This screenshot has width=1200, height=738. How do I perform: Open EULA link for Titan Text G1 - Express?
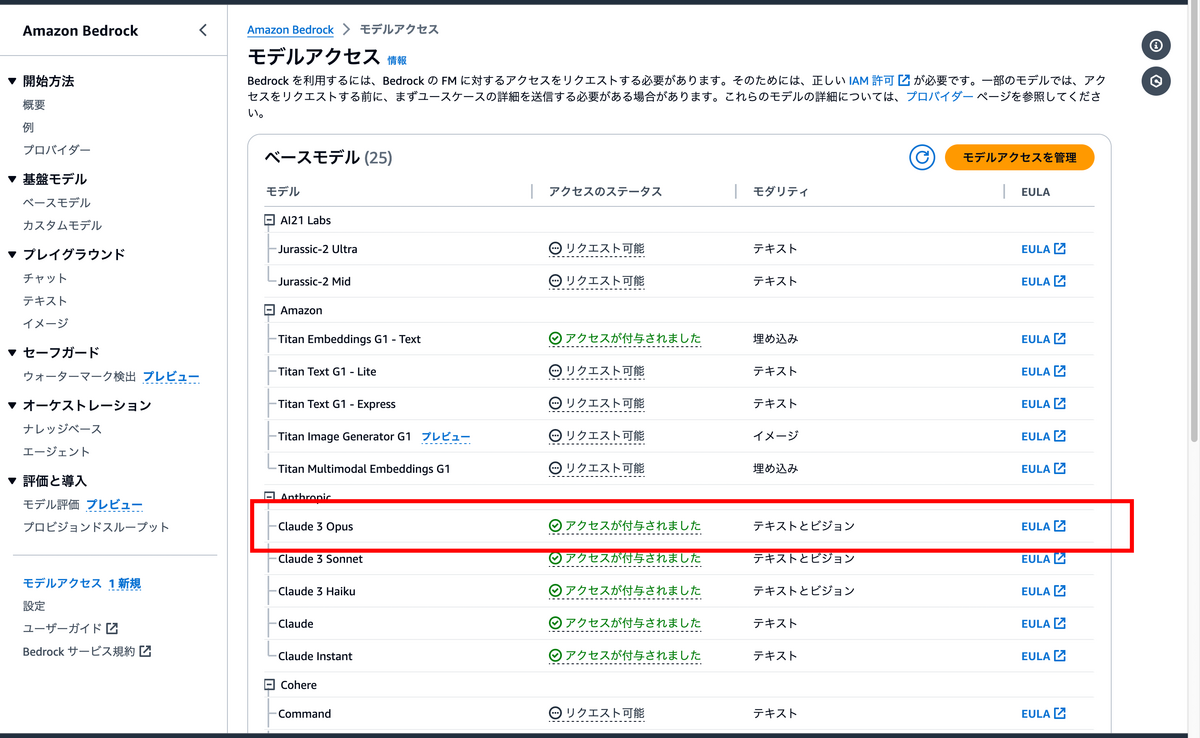[1043, 404]
